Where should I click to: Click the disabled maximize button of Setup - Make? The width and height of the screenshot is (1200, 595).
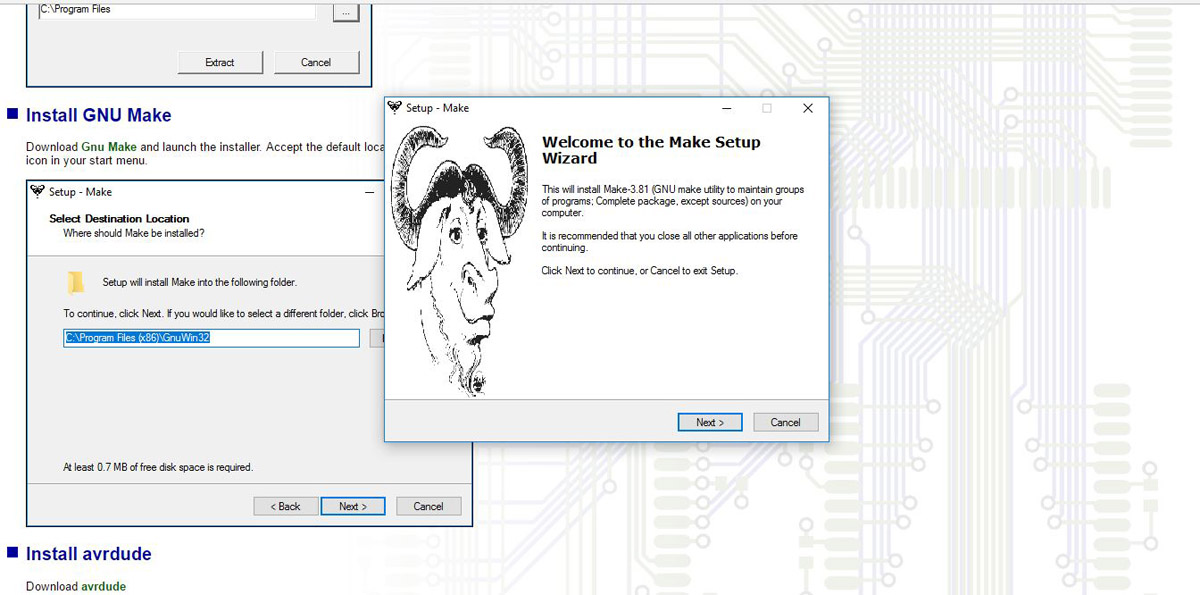click(x=767, y=108)
